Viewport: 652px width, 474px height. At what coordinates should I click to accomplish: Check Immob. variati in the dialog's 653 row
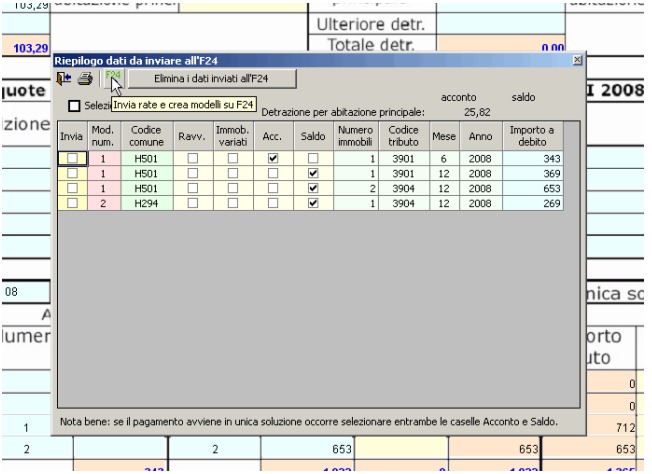click(231, 188)
